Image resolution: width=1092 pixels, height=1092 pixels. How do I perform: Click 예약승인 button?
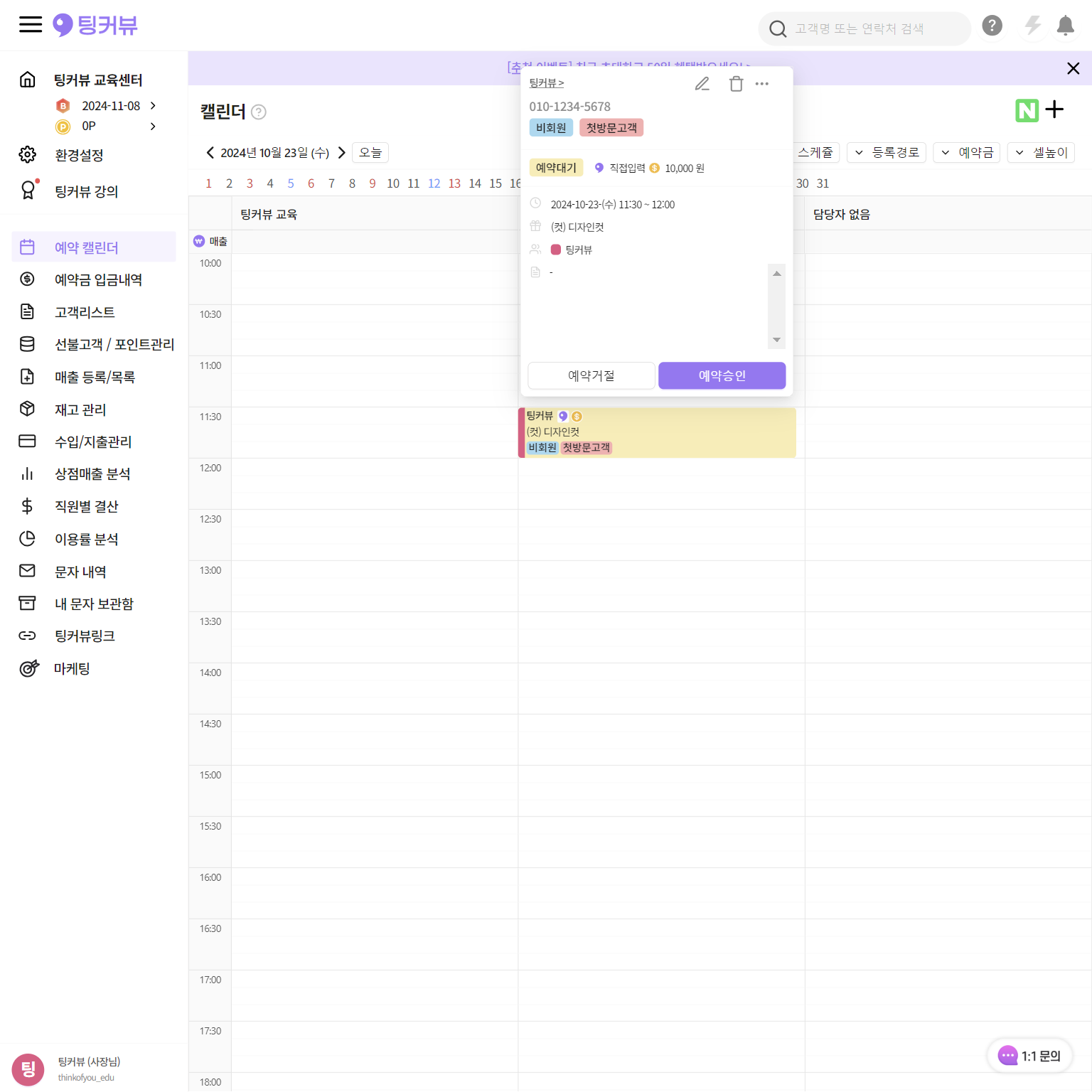point(722,375)
